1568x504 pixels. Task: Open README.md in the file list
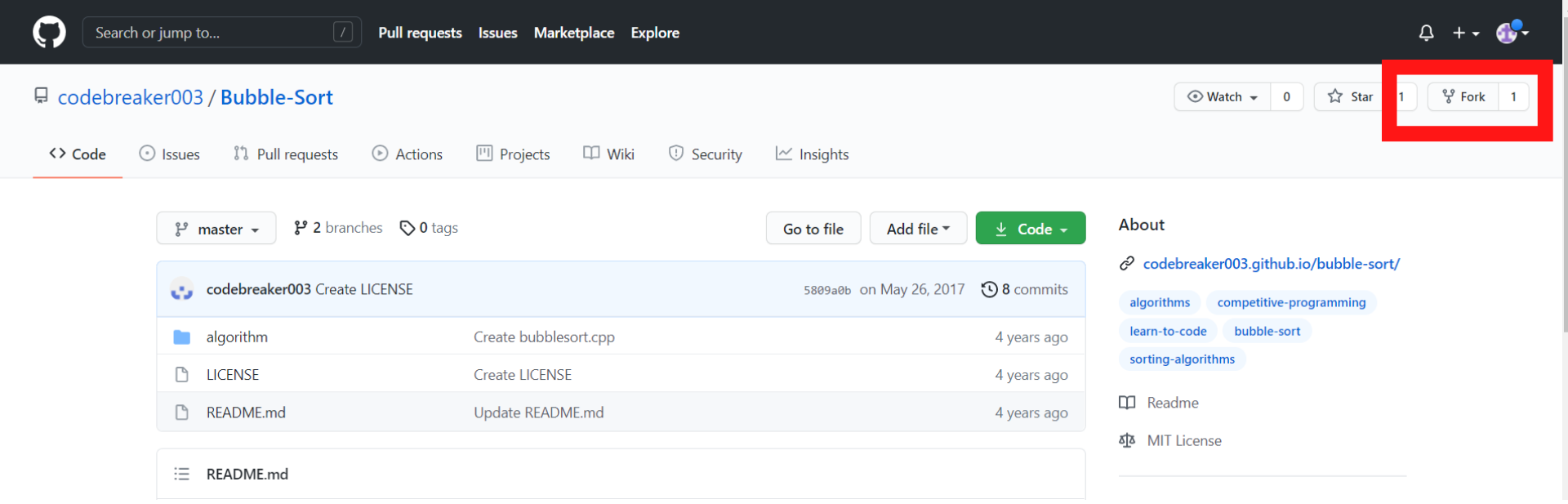coord(246,413)
